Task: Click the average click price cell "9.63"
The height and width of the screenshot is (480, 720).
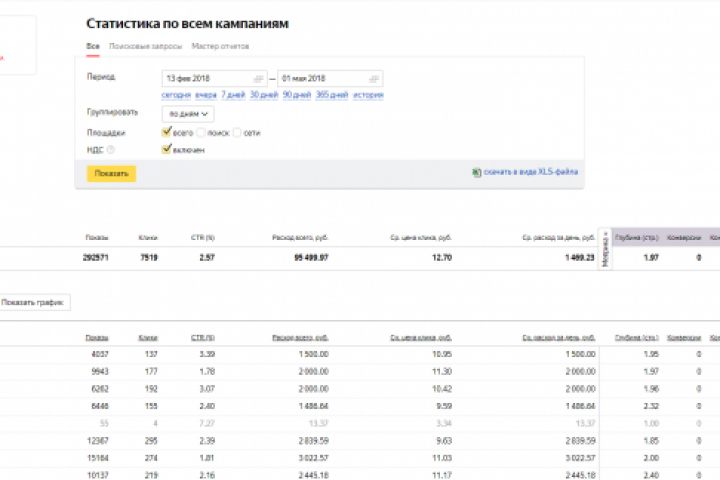Action: pos(444,440)
